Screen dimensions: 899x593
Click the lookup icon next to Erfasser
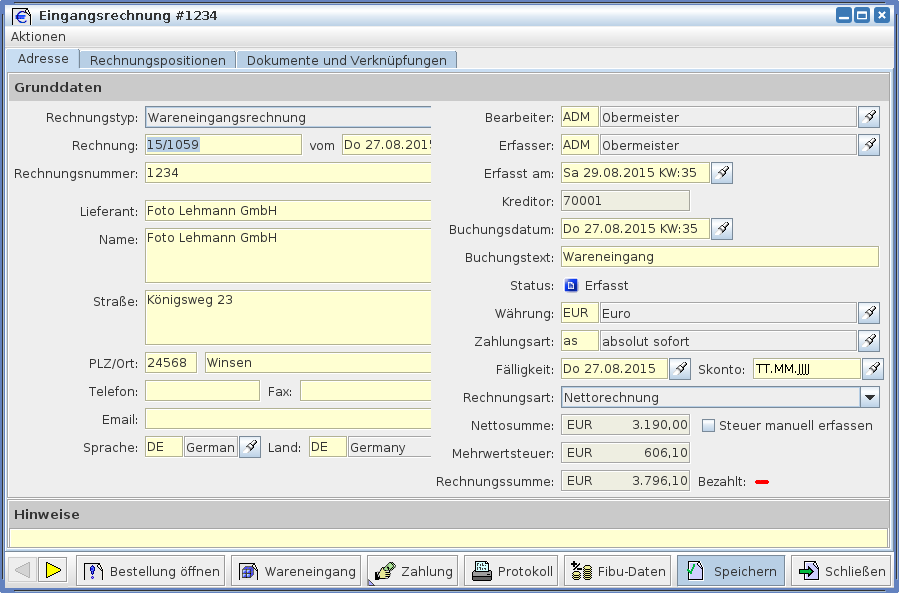(x=869, y=145)
